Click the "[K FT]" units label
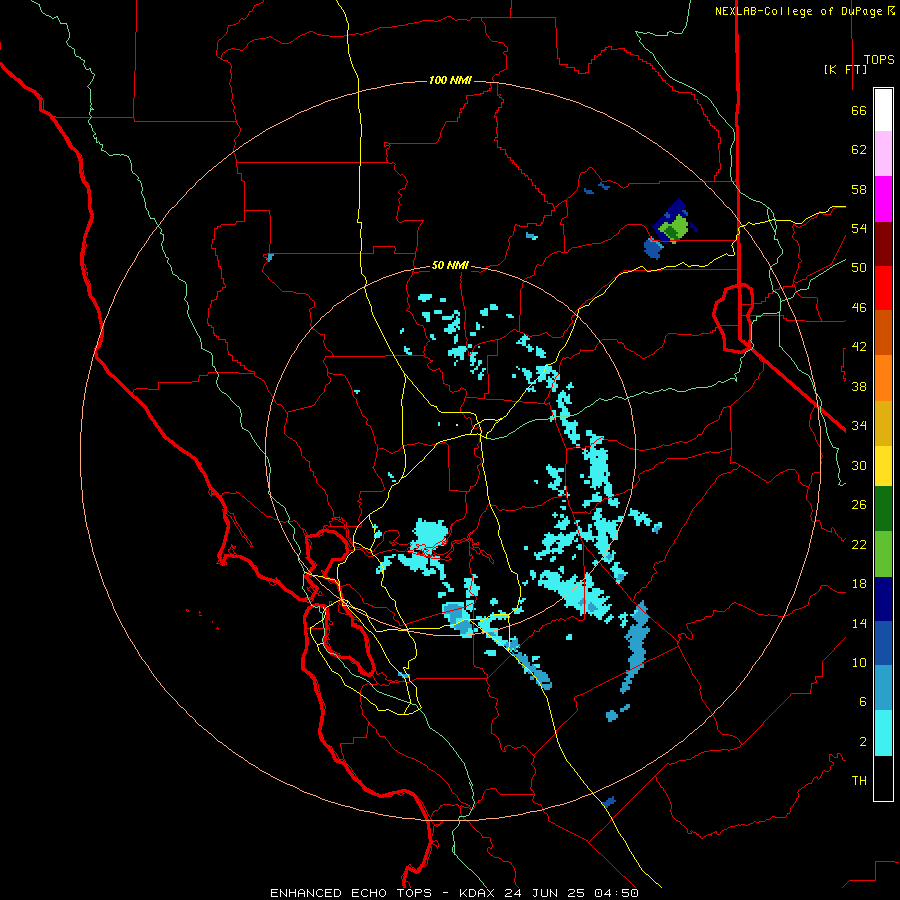The image size is (900, 900). pyautogui.click(x=845, y=69)
